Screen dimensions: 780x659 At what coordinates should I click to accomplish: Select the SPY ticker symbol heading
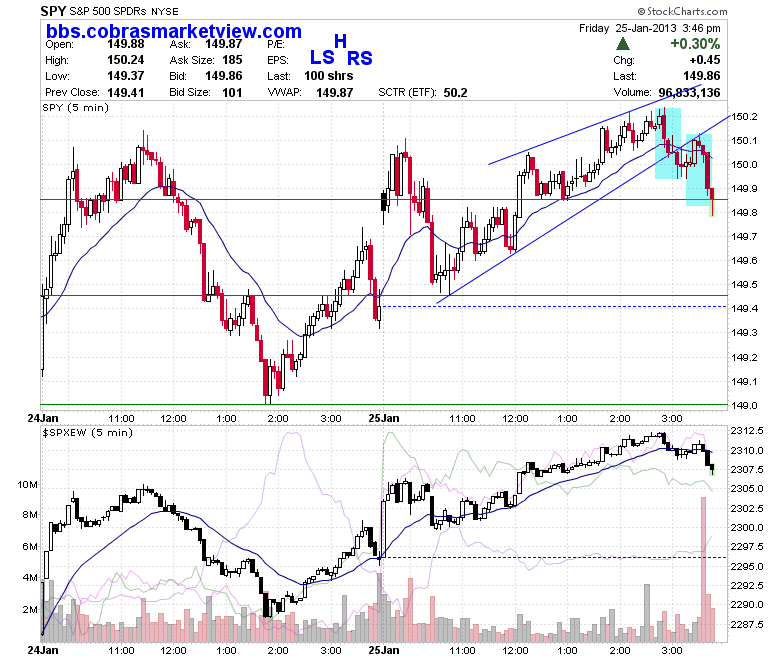tap(53, 11)
